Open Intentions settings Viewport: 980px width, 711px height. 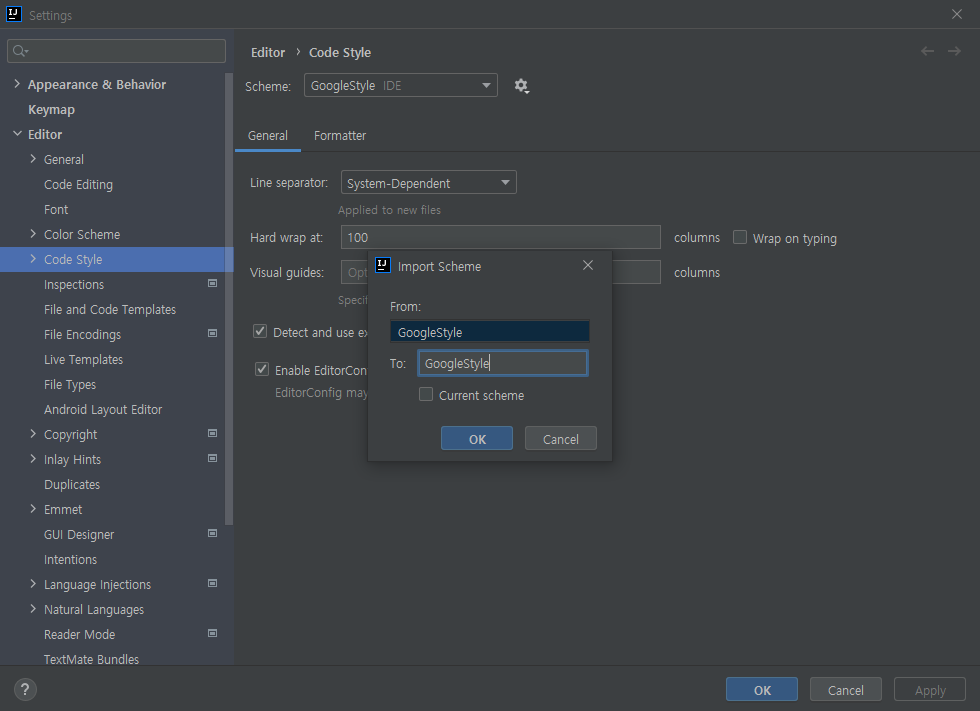(70, 559)
